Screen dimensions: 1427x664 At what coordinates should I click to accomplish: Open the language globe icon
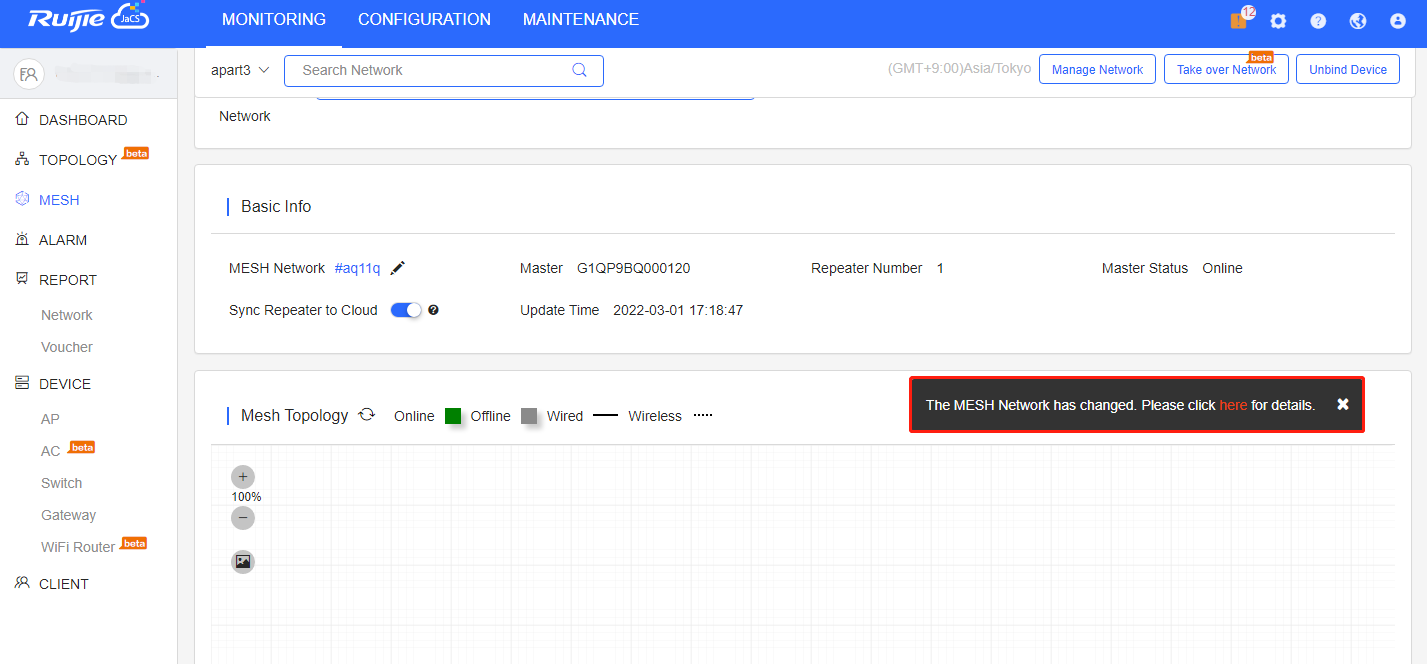coord(1358,21)
